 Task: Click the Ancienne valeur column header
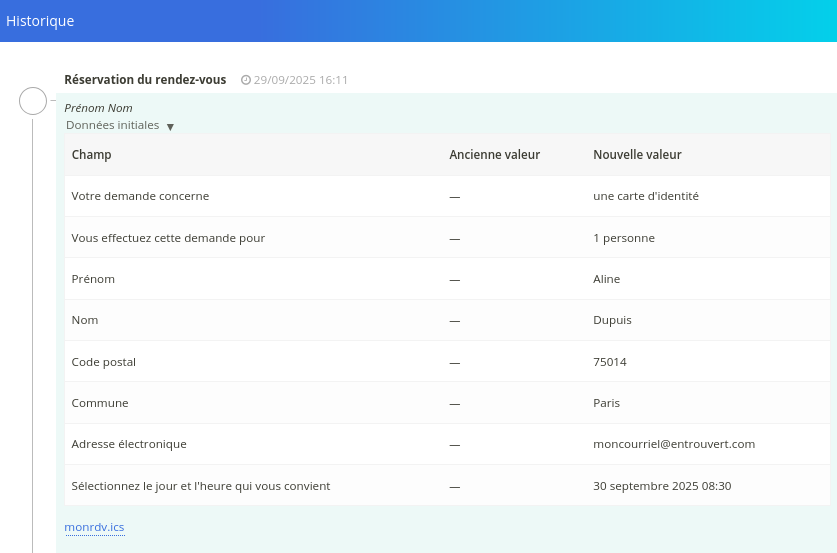click(494, 155)
